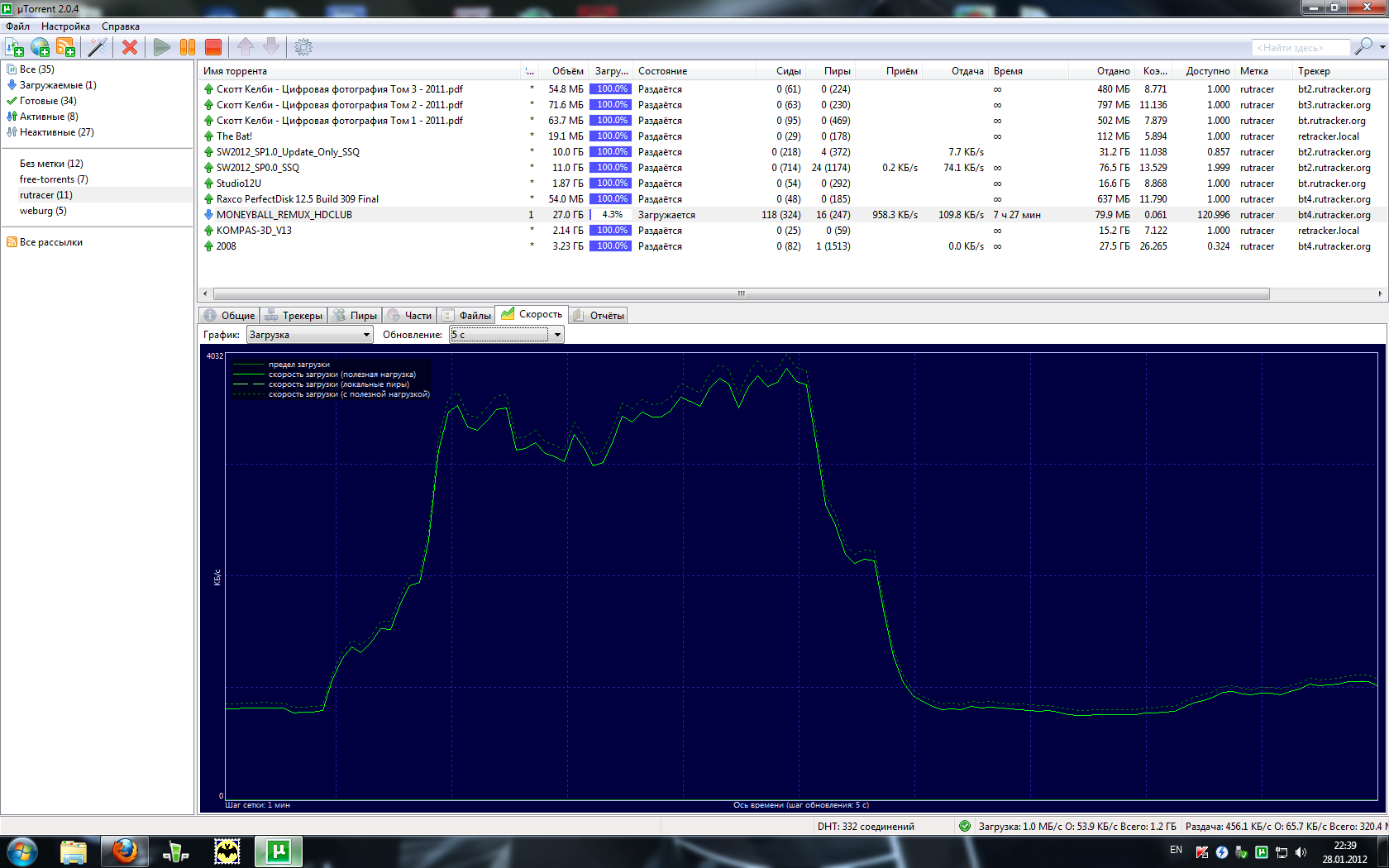Click scroll-right arrow of torrent list
The height and width of the screenshot is (868, 1389).
tap(1380, 293)
